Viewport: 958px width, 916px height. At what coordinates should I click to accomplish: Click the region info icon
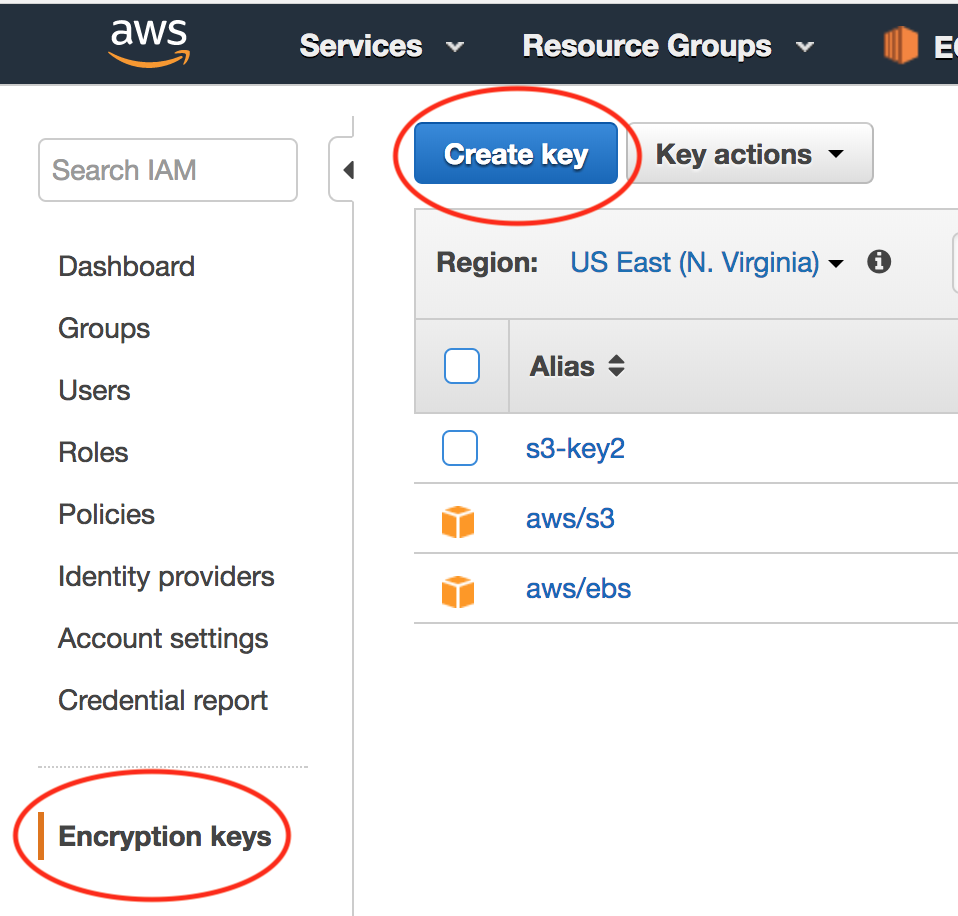(879, 262)
